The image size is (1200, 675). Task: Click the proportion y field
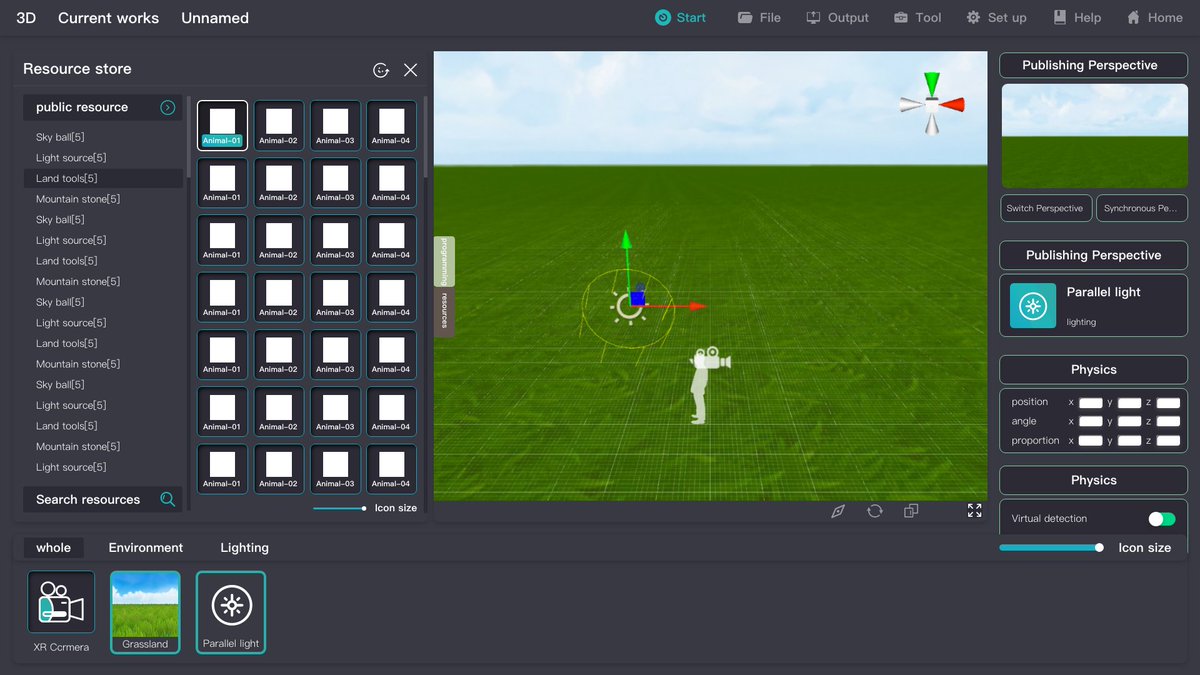pos(1130,440)
